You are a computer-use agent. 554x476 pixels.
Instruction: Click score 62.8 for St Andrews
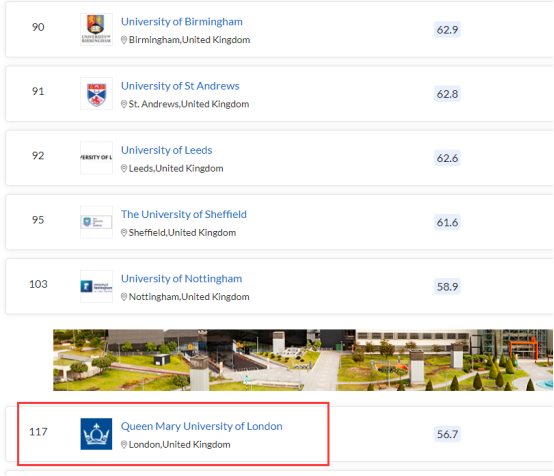[447, 94]
